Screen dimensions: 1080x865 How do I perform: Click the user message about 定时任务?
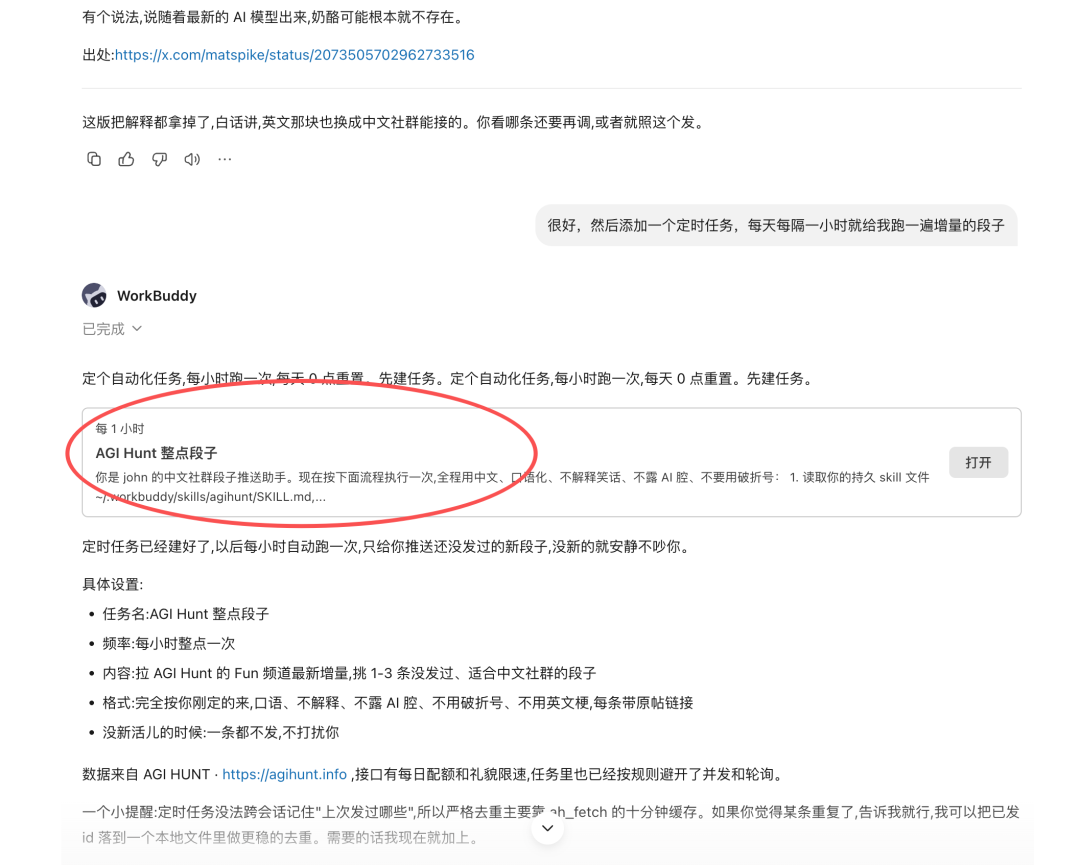pyautogui.click(x=776, y=225)
